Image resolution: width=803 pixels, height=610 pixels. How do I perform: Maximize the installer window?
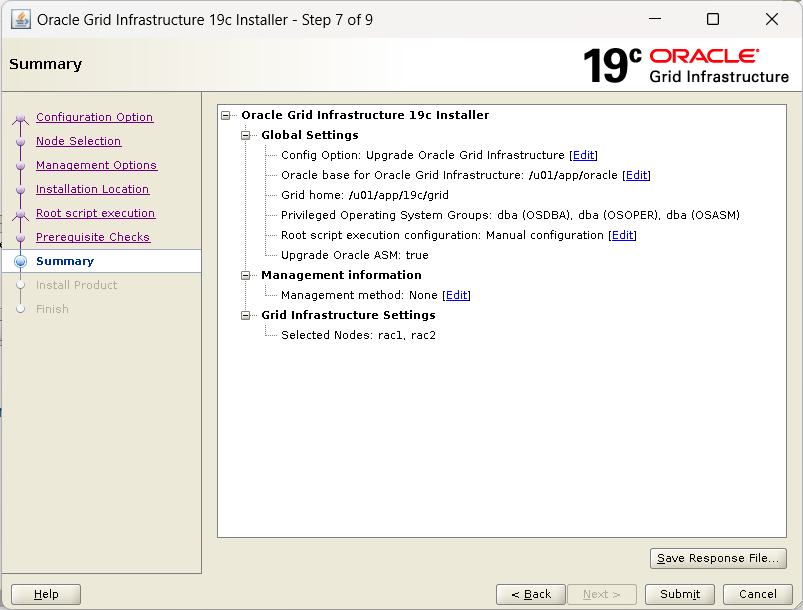point(712,19)
